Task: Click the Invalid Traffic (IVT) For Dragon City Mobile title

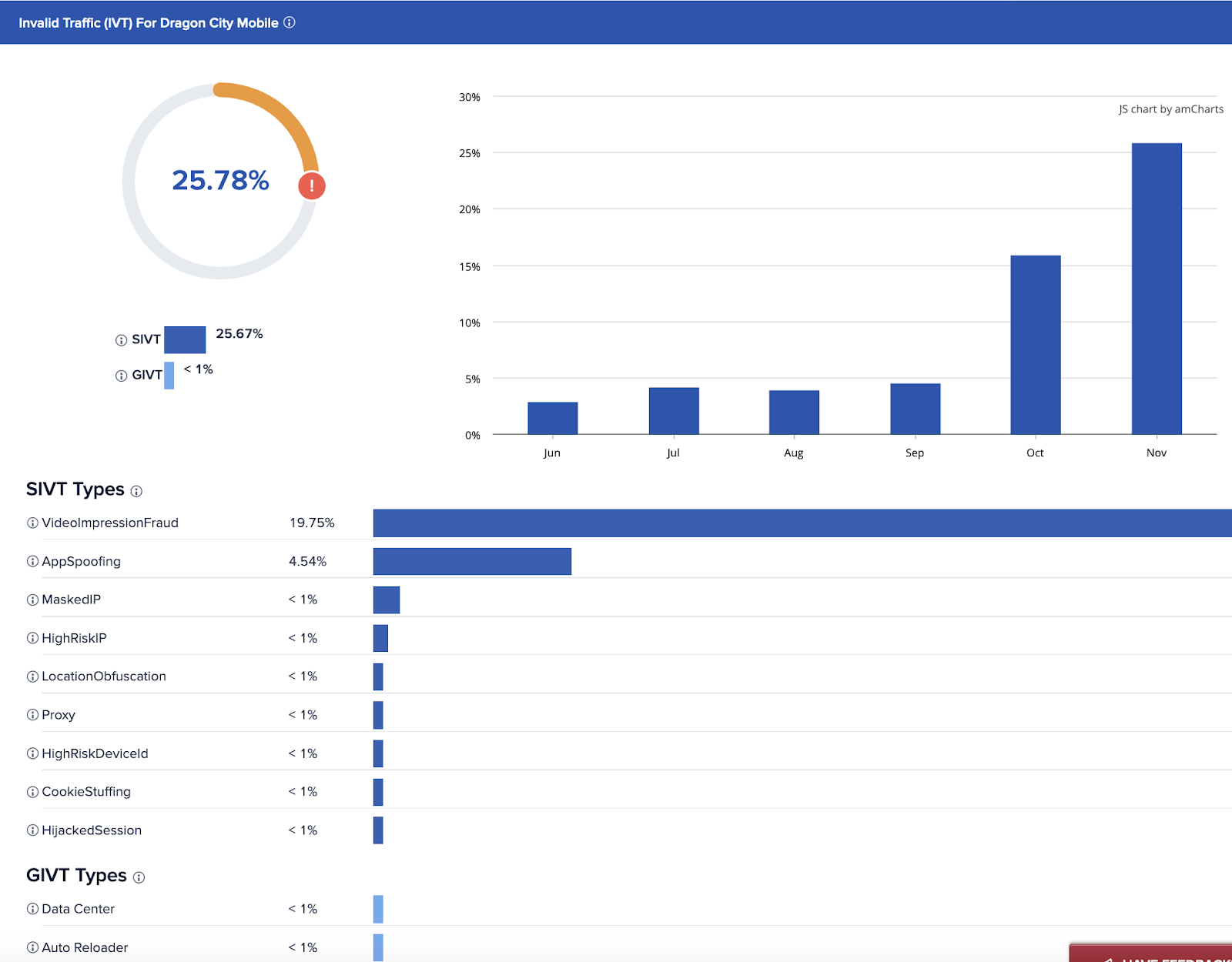Action: pos(149,23)
